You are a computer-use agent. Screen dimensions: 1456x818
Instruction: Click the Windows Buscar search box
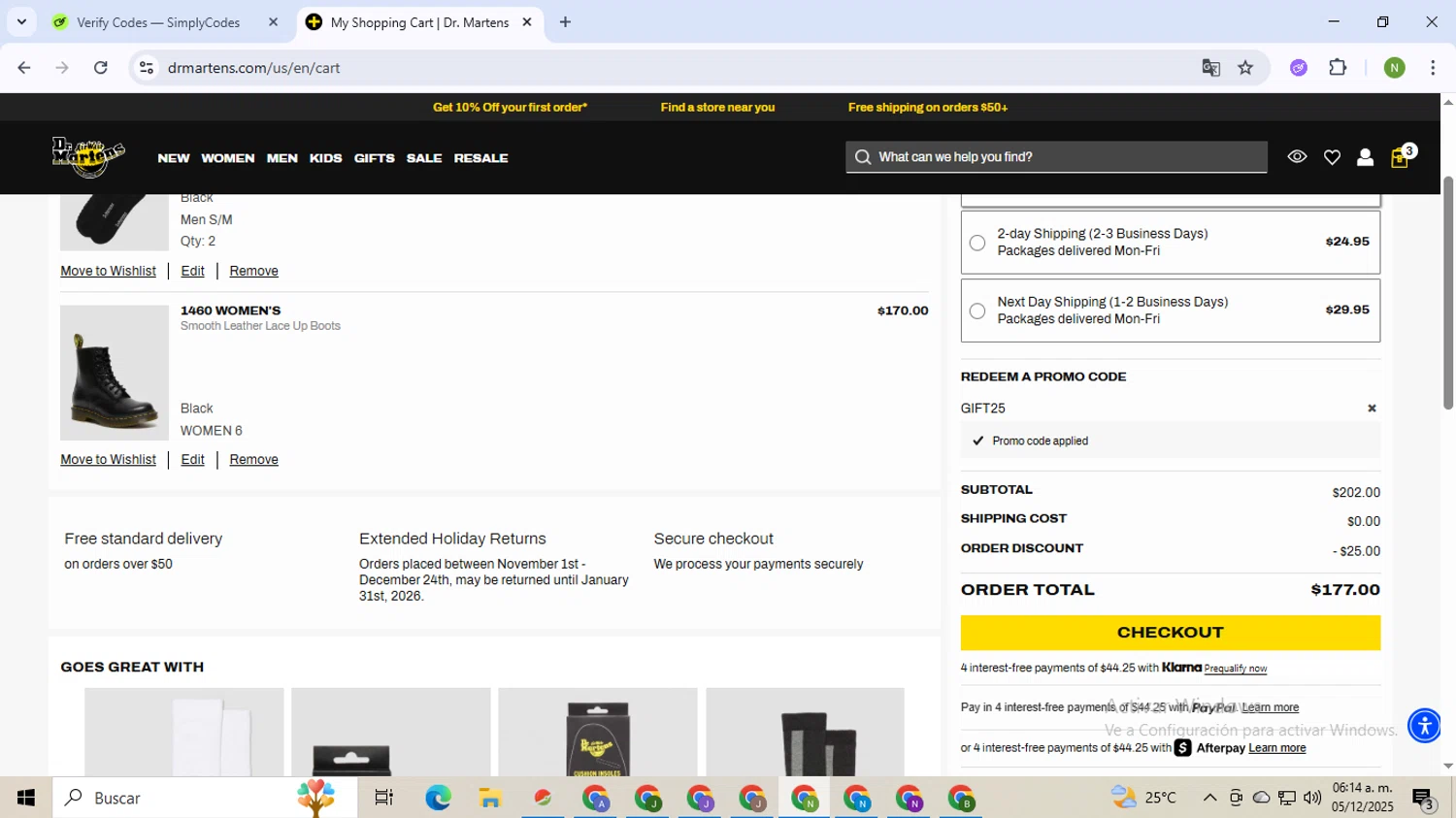click(x=205, y=798)
